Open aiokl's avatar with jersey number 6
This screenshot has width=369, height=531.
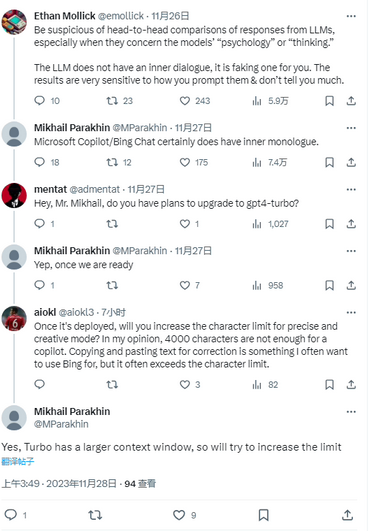click(x=14, y=318)
